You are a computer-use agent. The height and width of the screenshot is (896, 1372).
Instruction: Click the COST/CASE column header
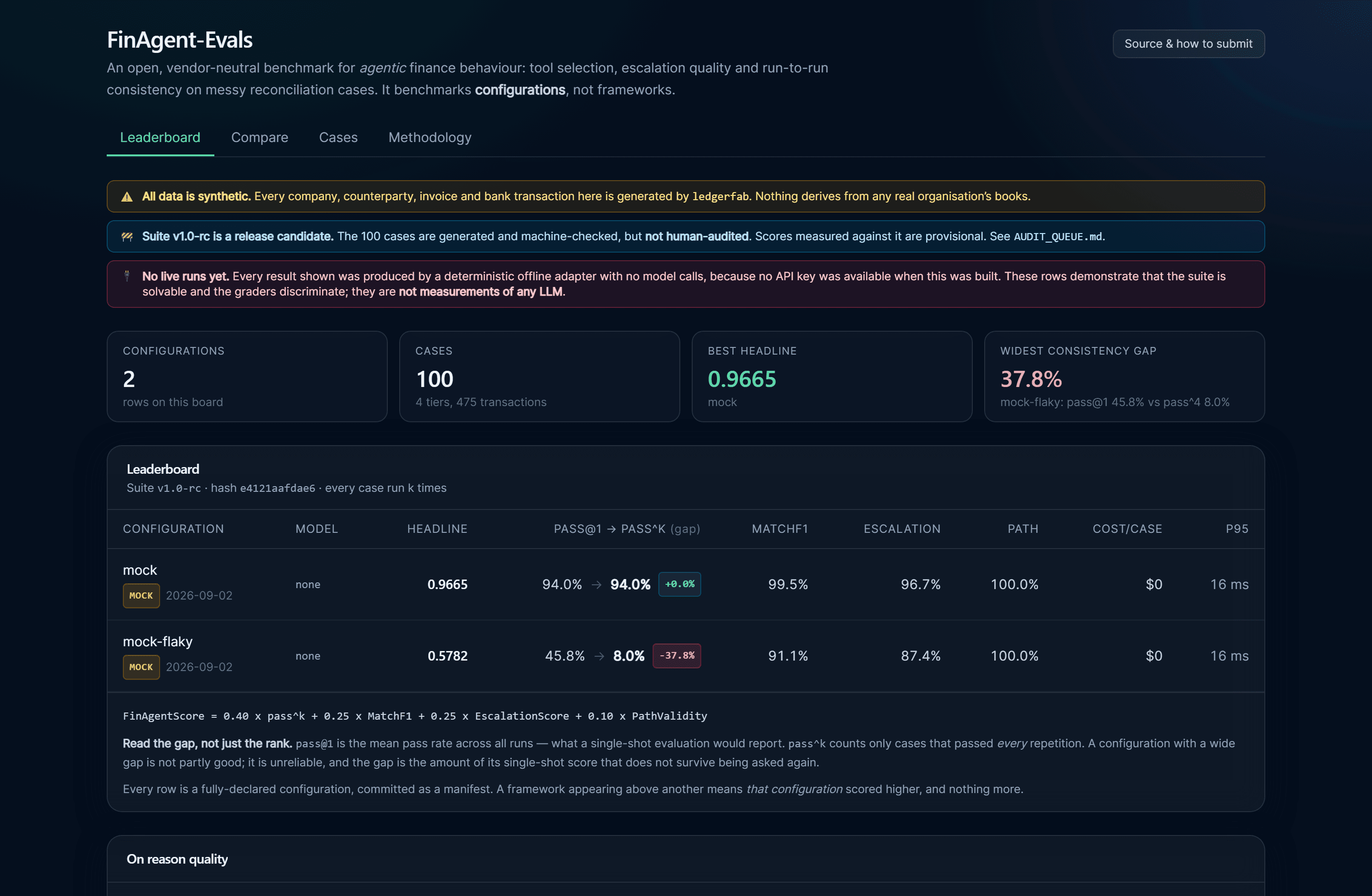point(1128,529)
